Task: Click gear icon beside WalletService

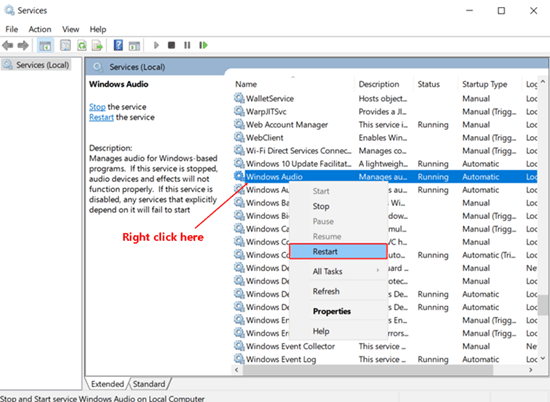Action: point(239,98)
